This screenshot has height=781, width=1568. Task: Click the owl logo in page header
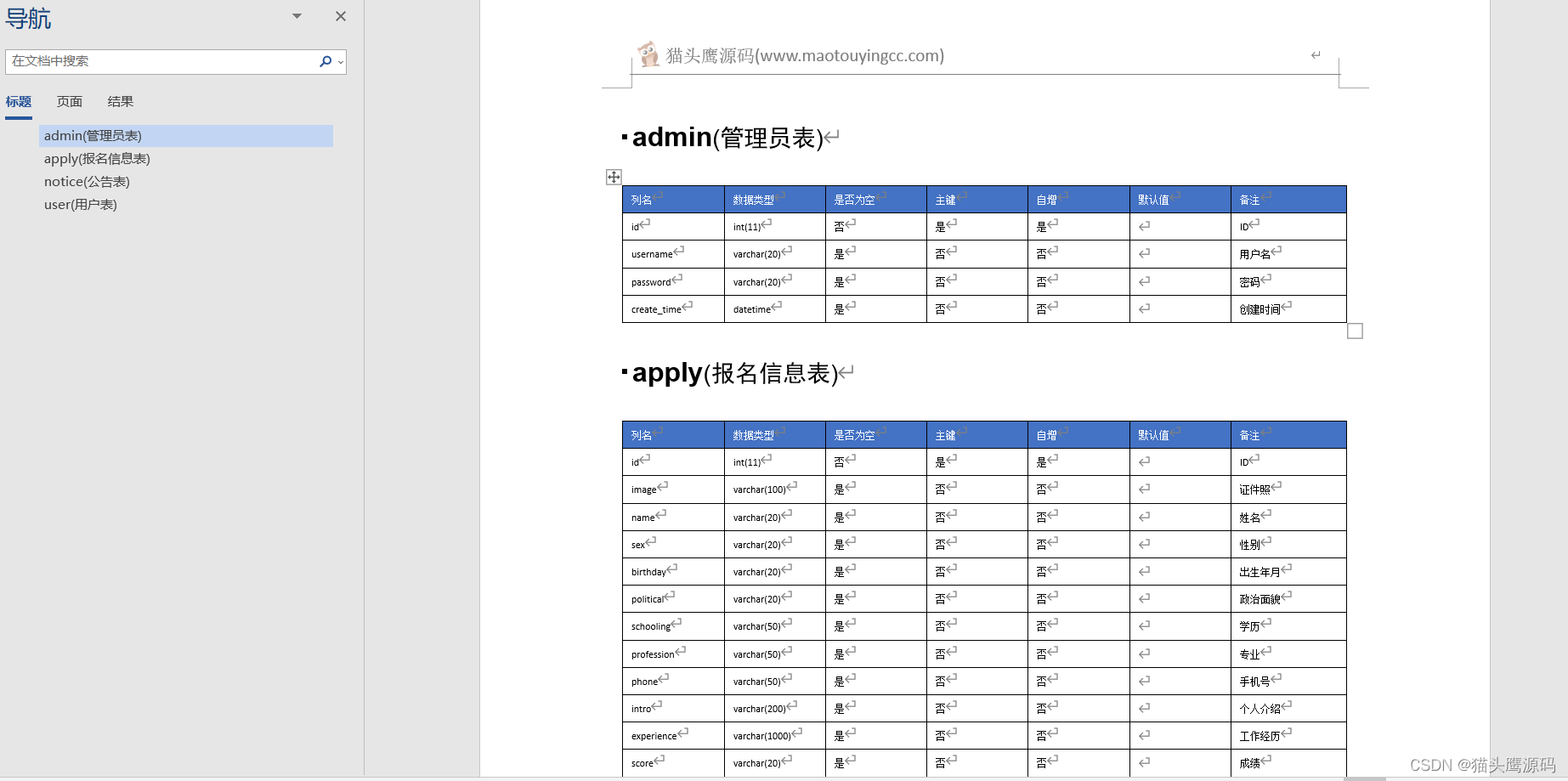(x=649, y=54)
